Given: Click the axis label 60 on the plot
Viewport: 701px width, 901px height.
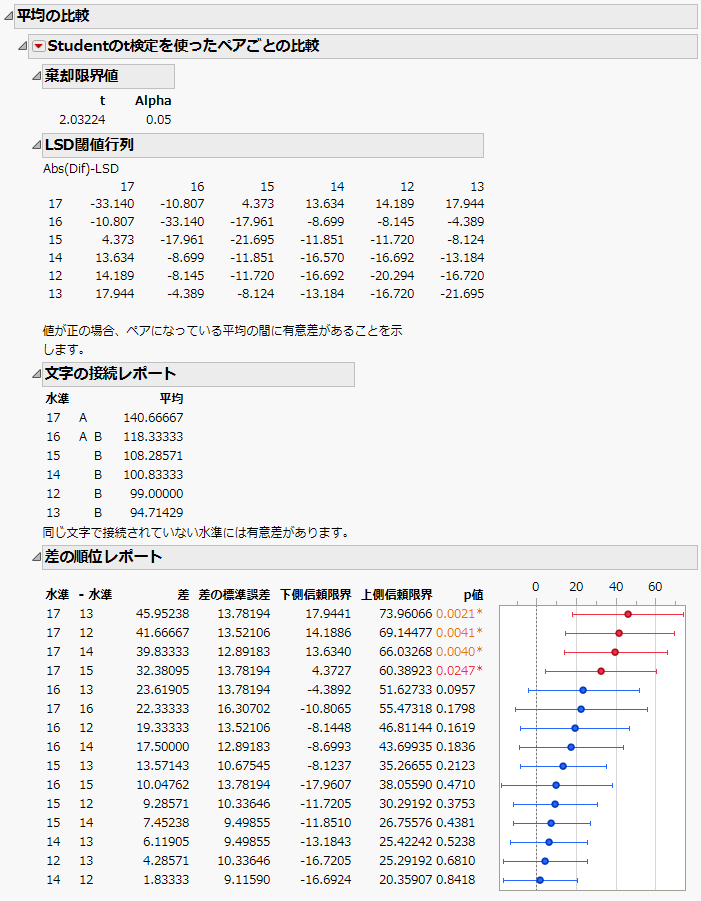Looking at the screenshot, I should coord(656,587).
